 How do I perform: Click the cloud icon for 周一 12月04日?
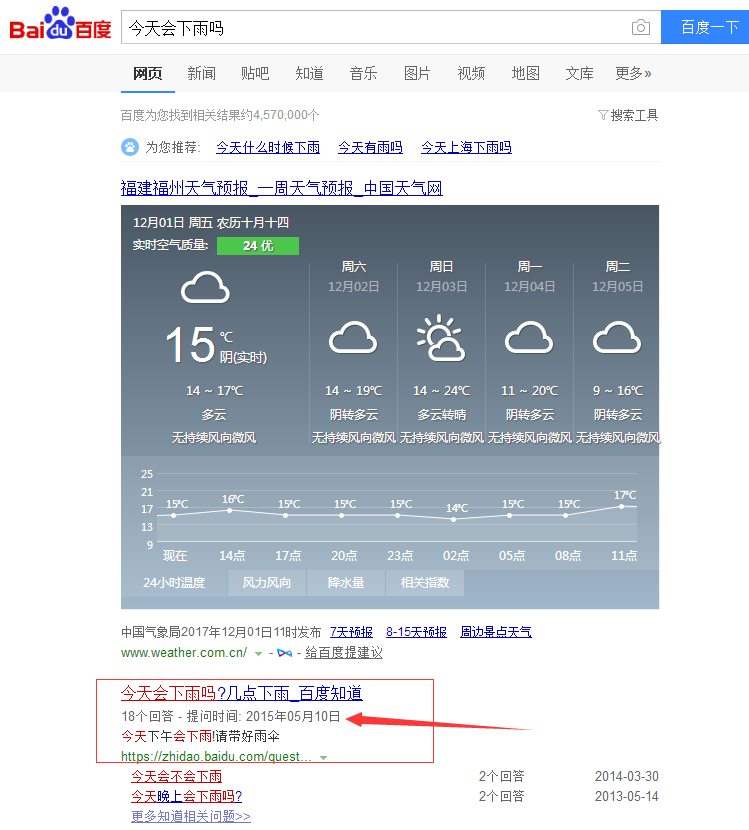tap(529, 337)
